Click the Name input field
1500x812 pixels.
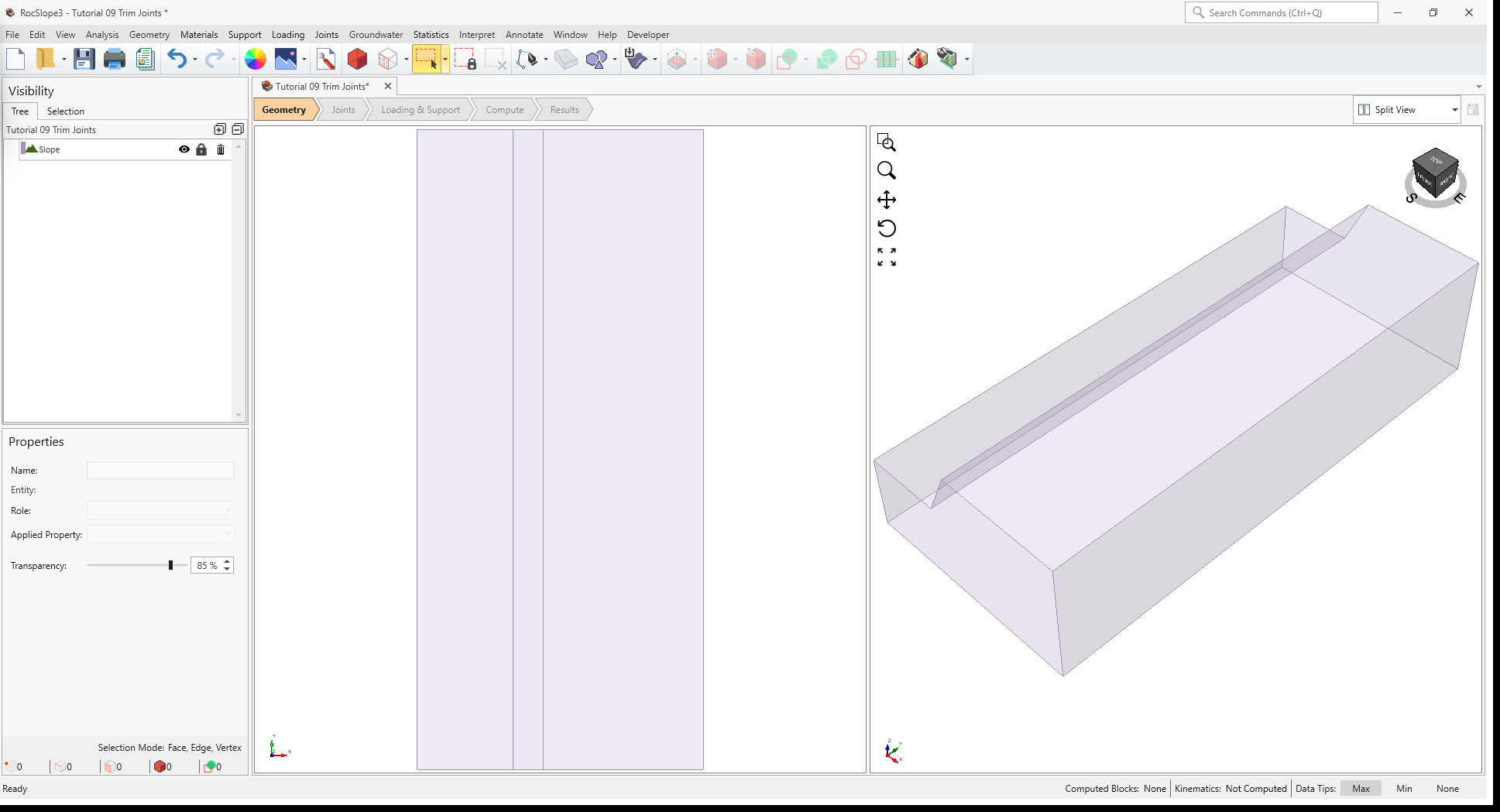coord(160,470)
